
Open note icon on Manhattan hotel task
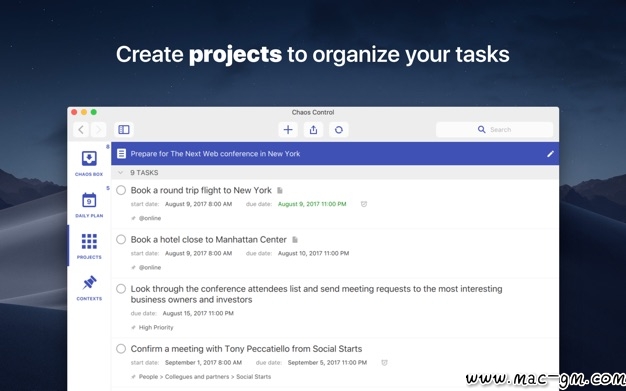(x=295, y=240)
